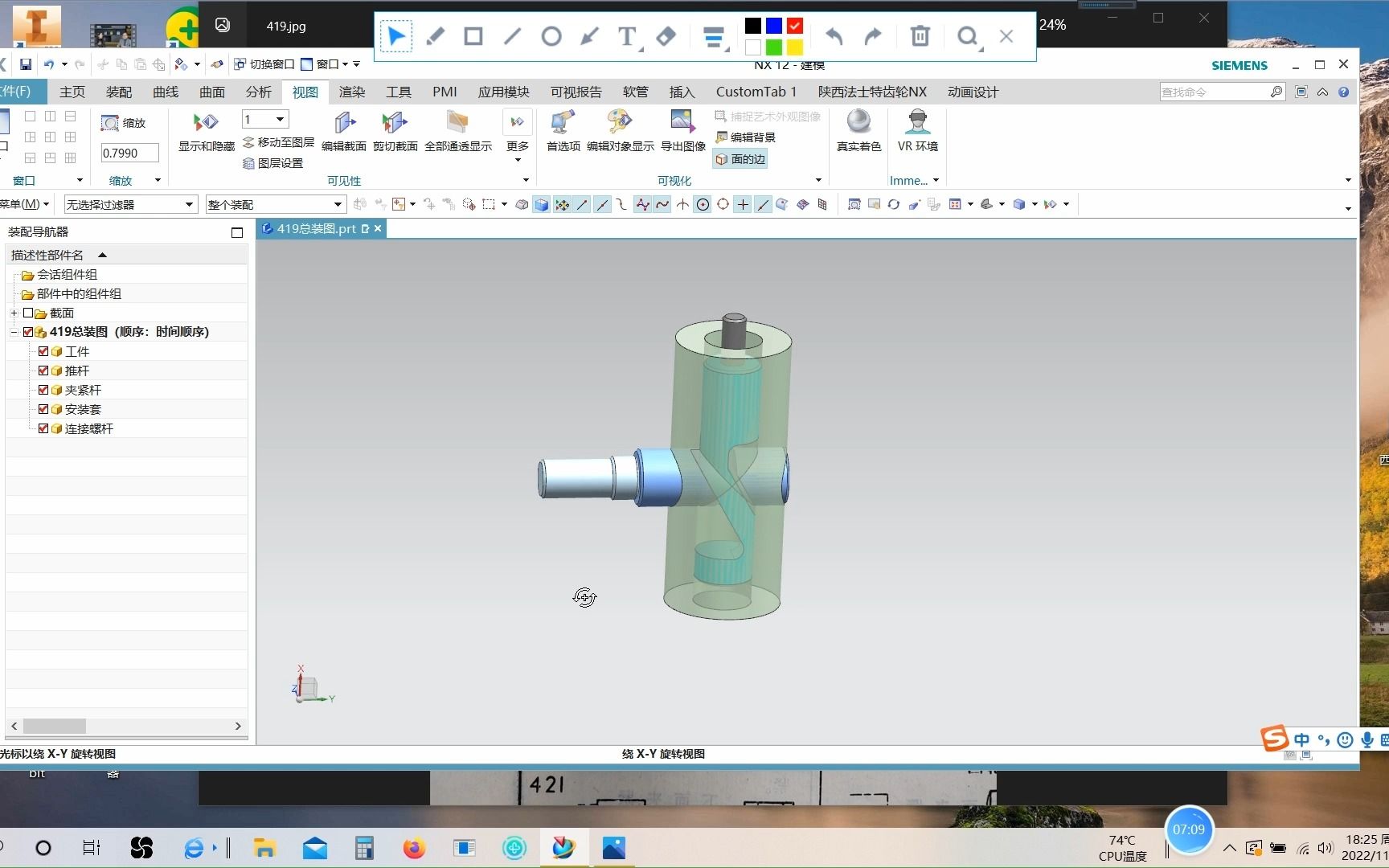Select the 部件中的组件组 tree item
The image size is (1389, 868).
[x=79, y=294]
